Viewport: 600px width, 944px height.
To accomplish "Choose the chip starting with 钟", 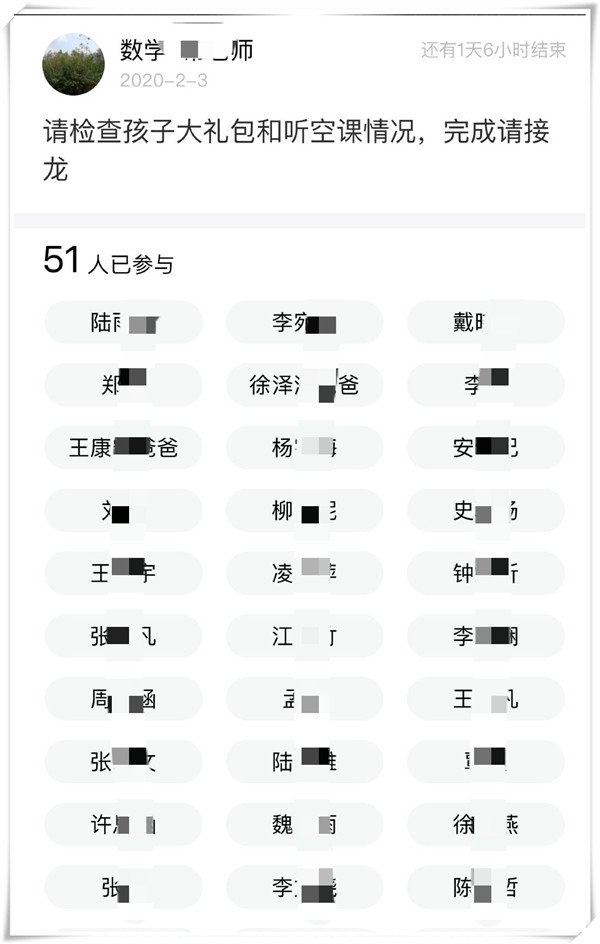I will tap(486, 573).
